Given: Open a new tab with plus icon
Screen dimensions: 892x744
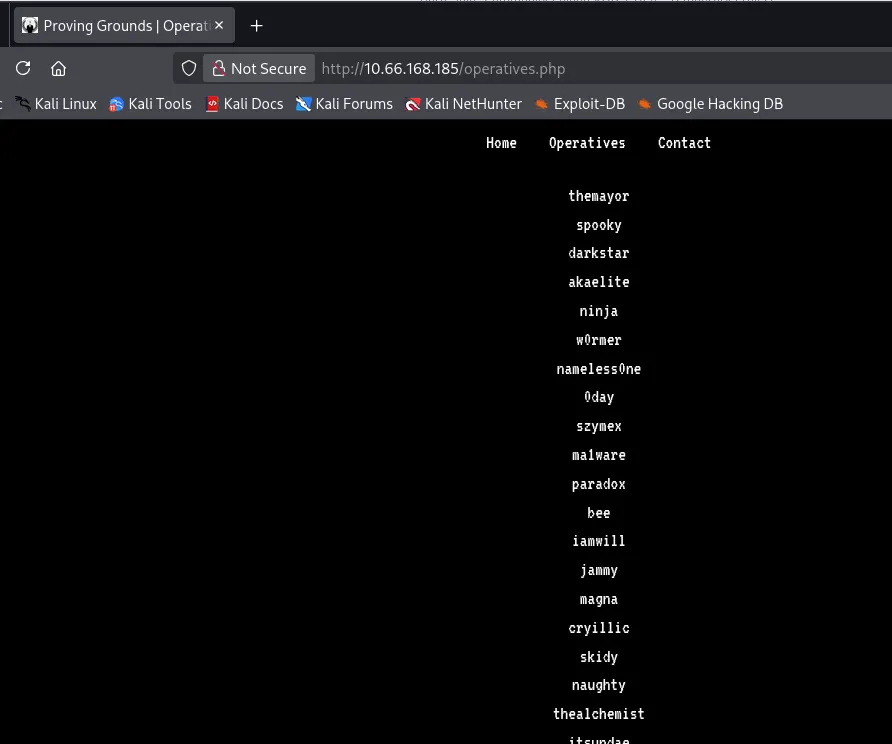Looking at the screenshot, I should click(x=257, y=25).
